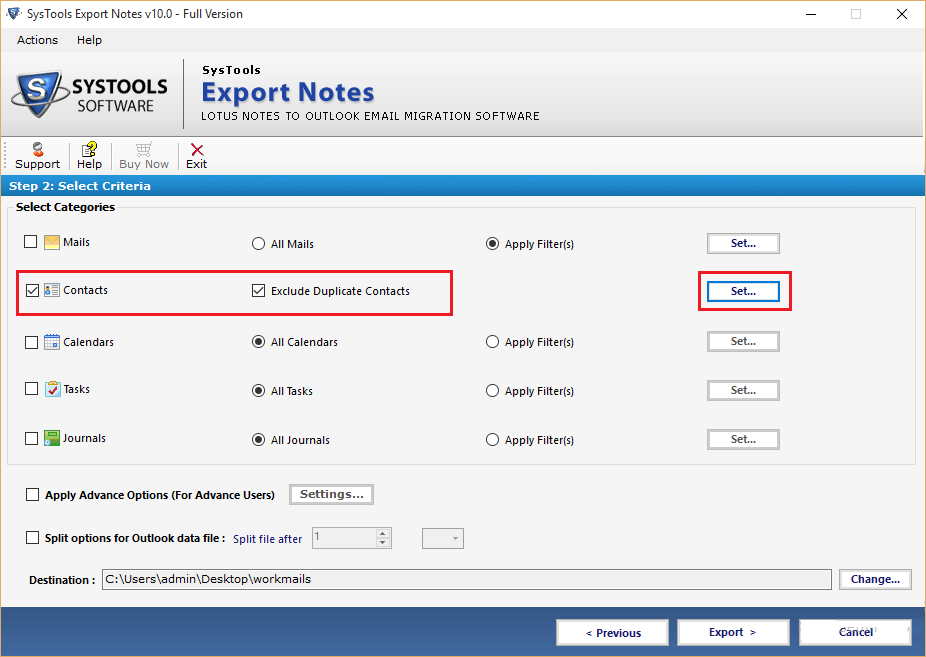Click the Tasks clipboard icon
926x657 pixels.
tap(52, 390)
